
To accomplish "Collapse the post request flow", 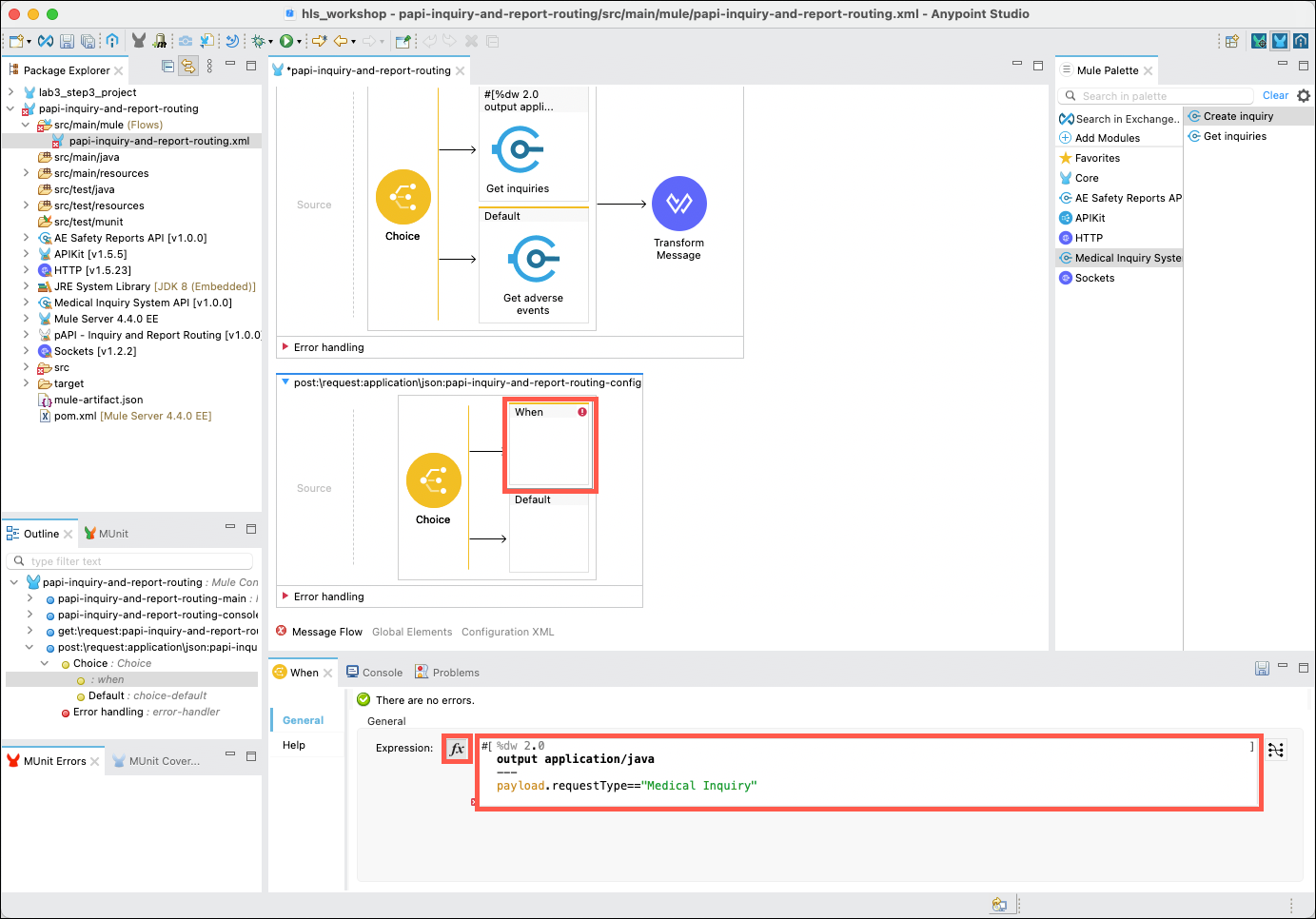I will (285, 382).
